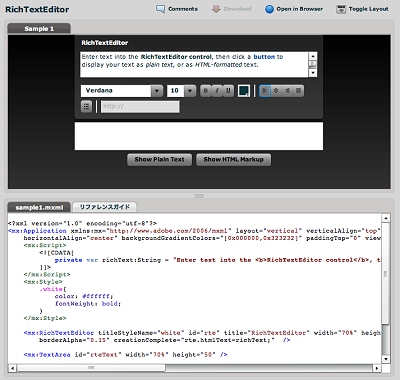Image resolution: width=400 pixels, height=380 pixels.
Task: Select justify align icon
Action: (x=299, y=91)
